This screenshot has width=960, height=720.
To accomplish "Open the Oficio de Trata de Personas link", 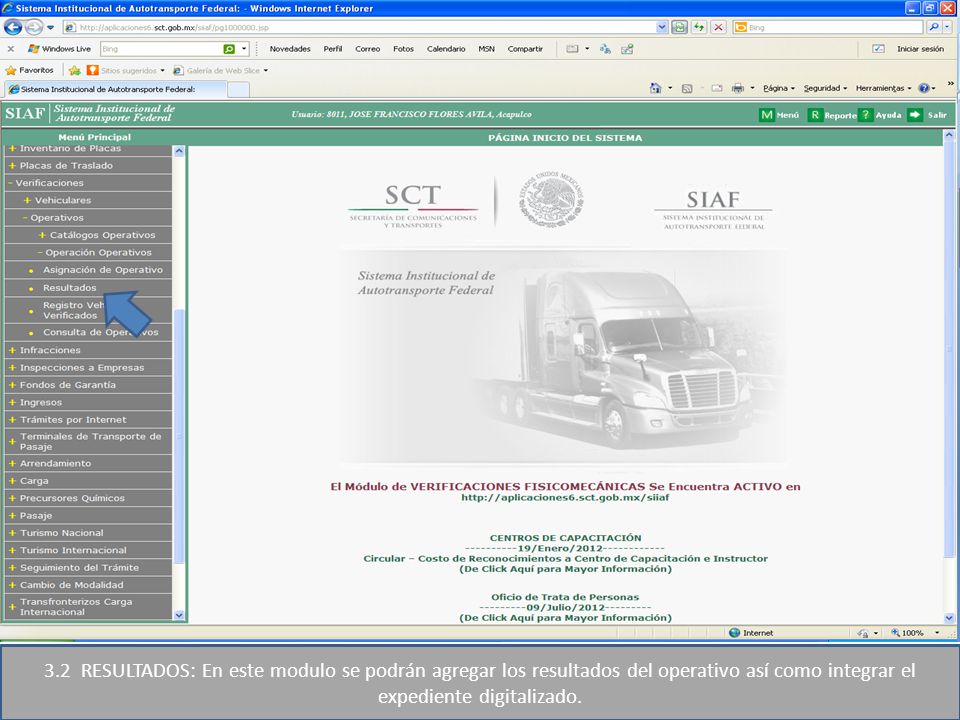I will tap(564, 598).
